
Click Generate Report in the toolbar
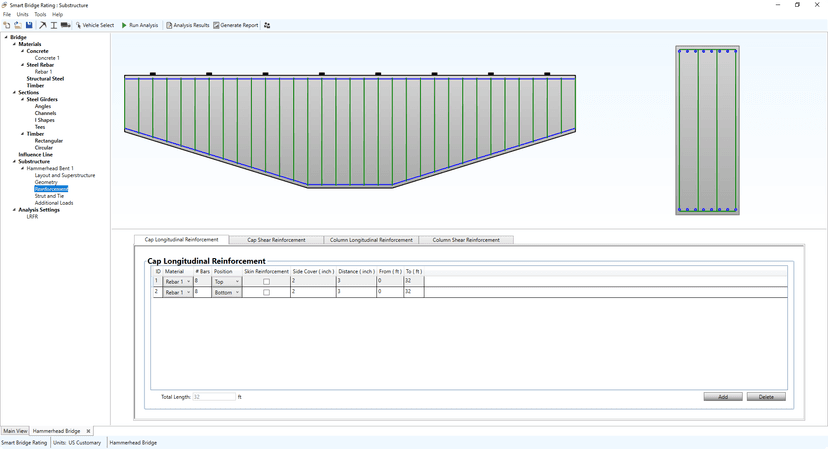pos(235,25)
